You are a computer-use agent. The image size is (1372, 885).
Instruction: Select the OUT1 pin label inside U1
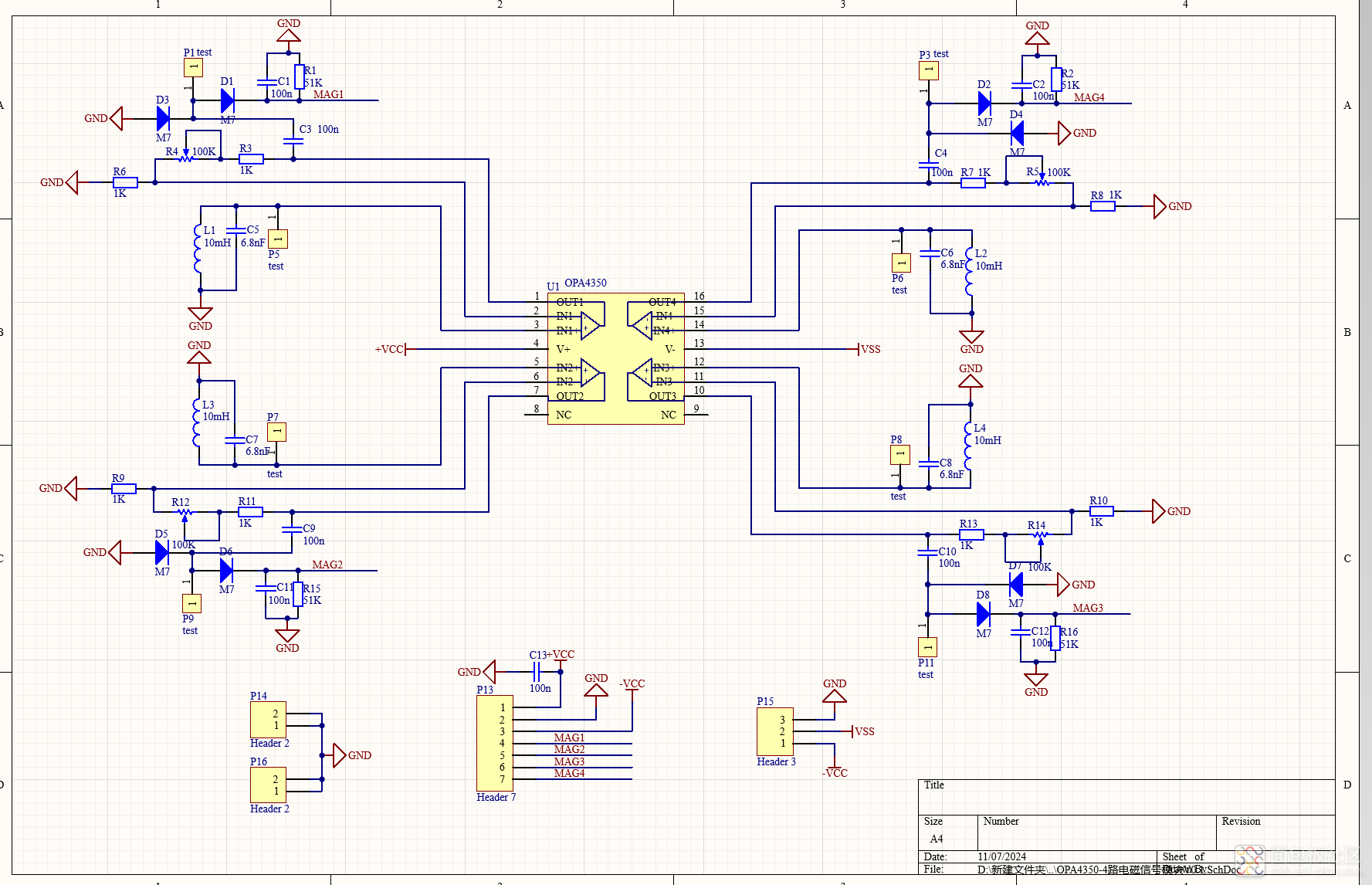tap(570, 302)
